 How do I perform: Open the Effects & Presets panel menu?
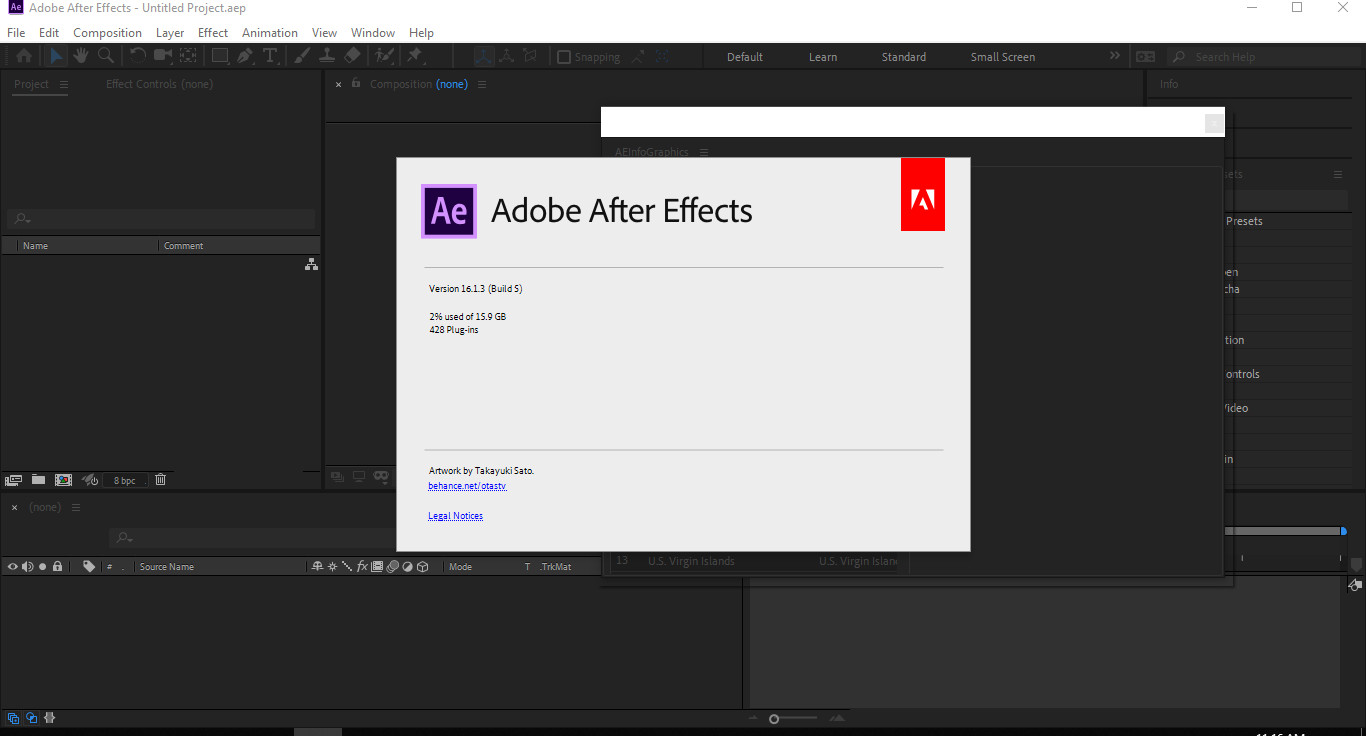(x=1338, y=174)
